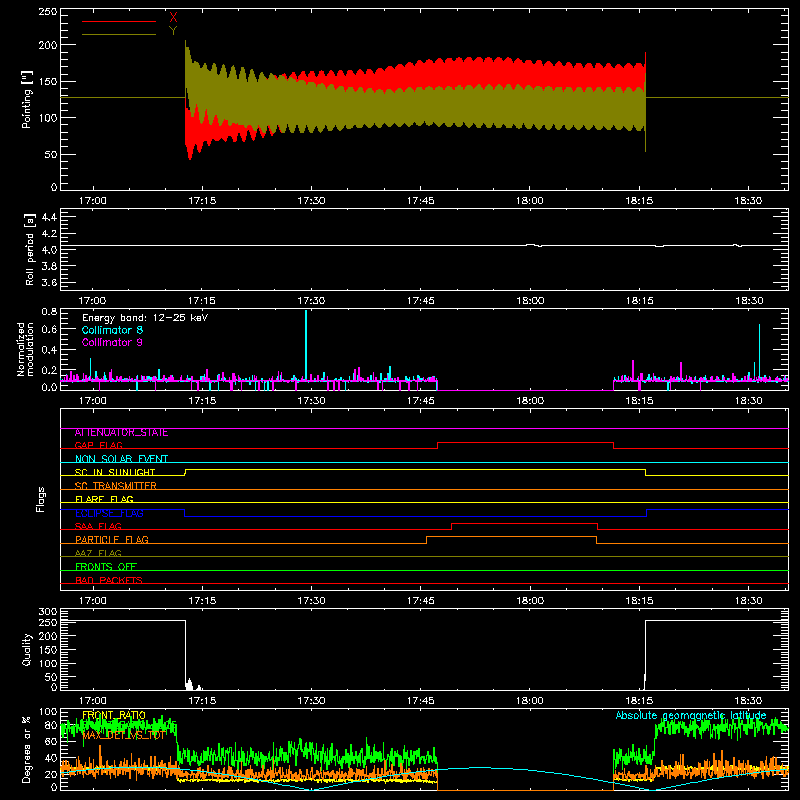Click the "3.8" roll period tick label

click(49, 266)
